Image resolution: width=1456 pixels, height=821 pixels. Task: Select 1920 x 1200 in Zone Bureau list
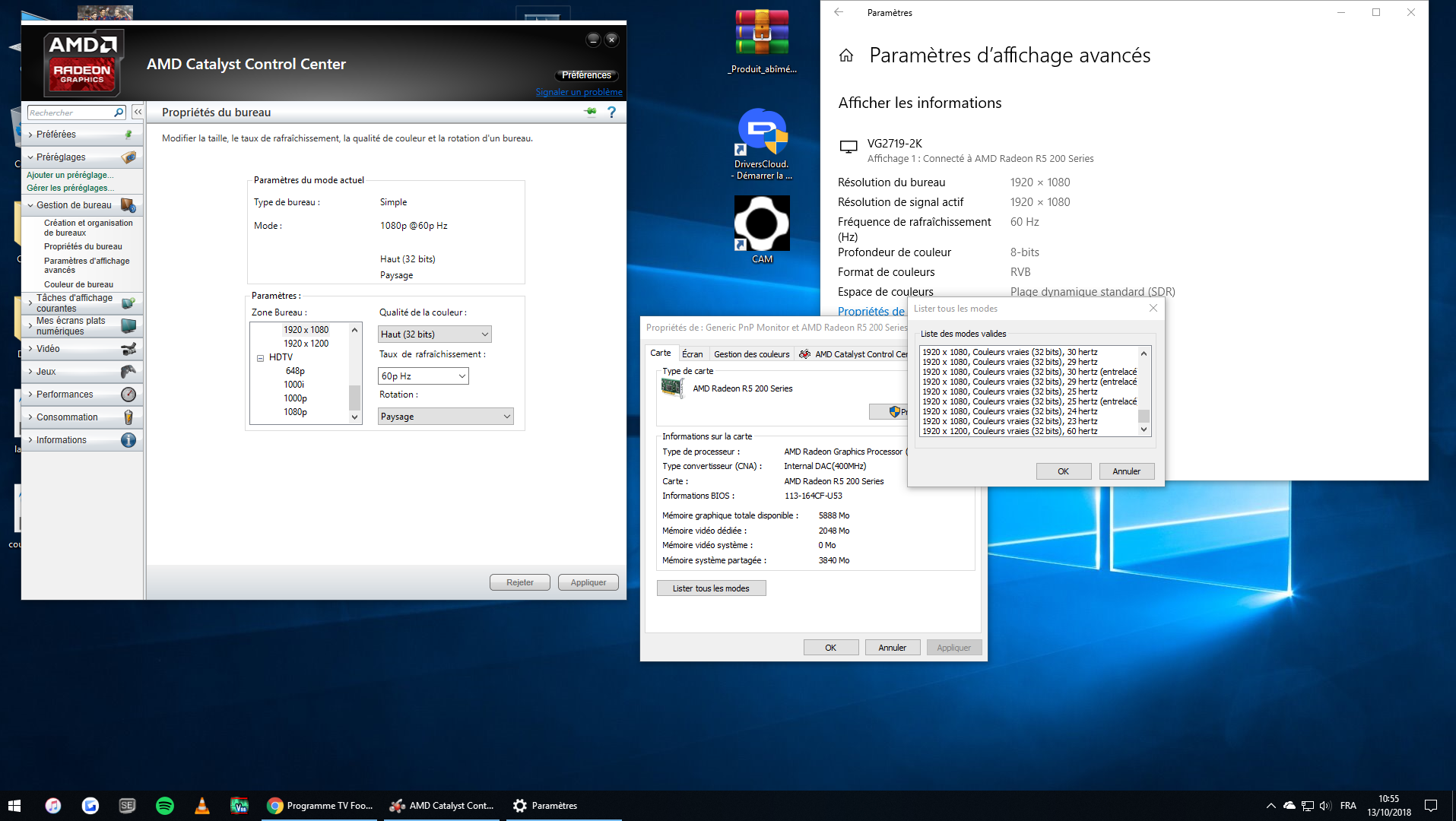306,344
